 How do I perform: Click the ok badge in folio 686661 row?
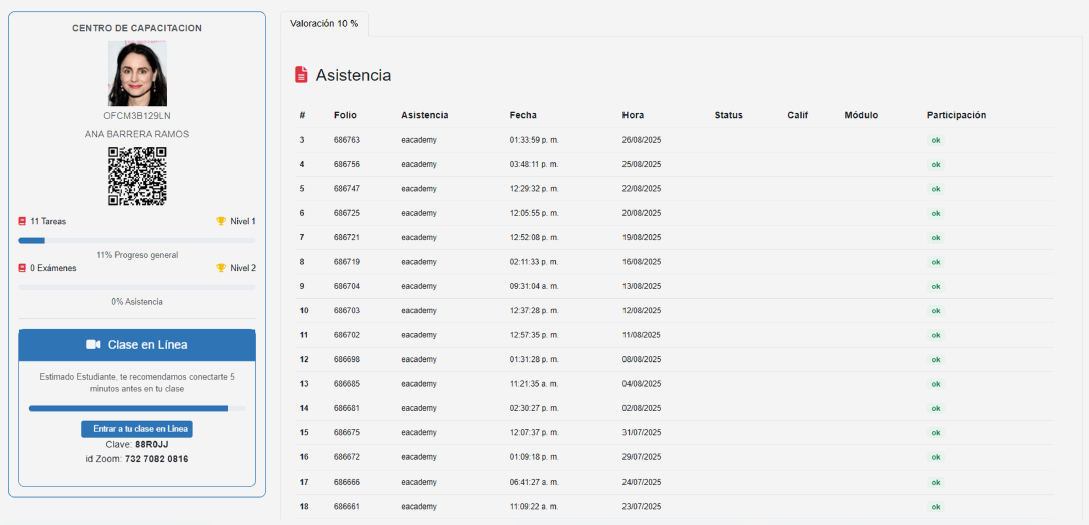coord(936,507)
